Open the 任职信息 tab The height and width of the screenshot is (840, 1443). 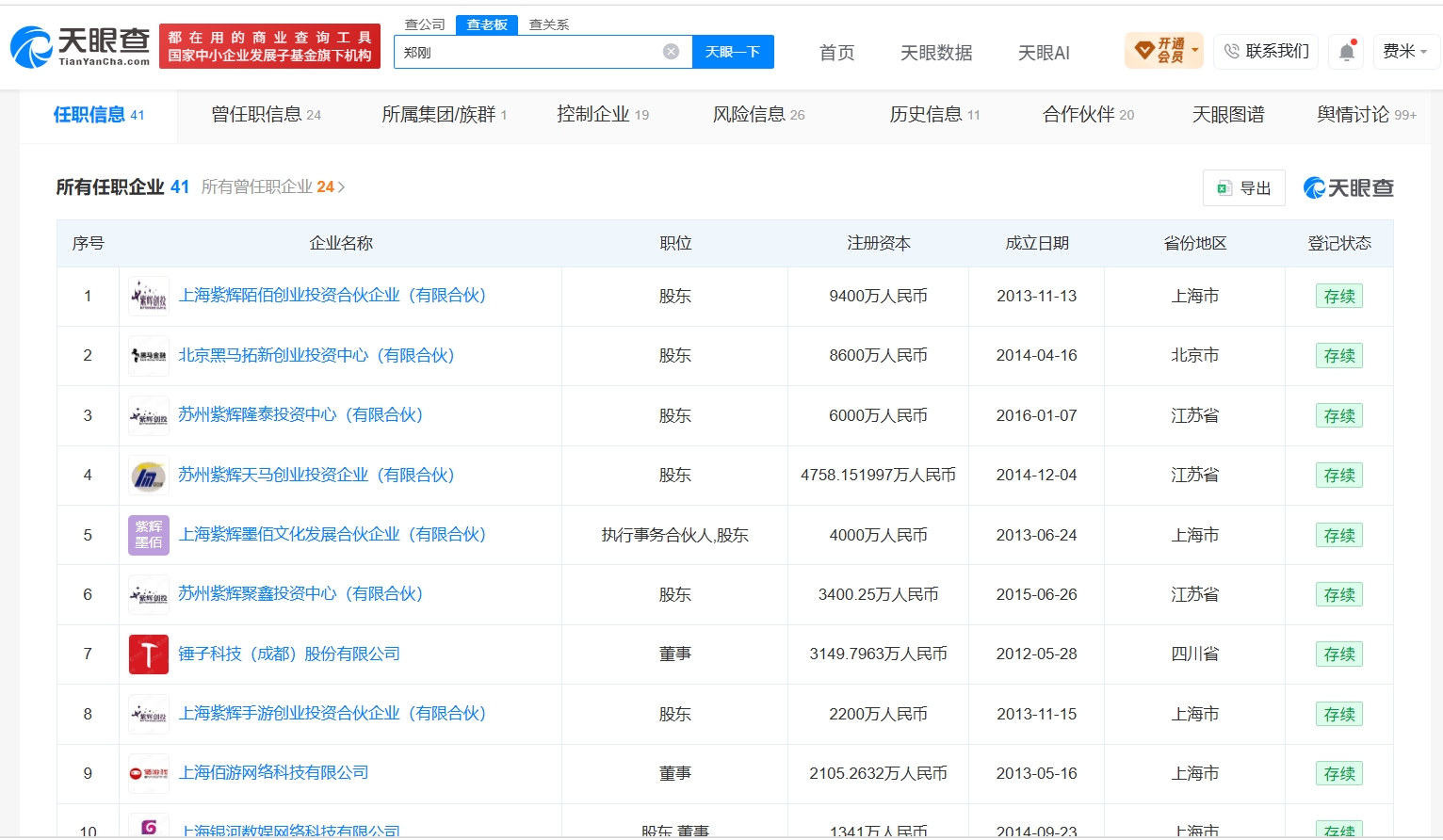click(98, 115)
